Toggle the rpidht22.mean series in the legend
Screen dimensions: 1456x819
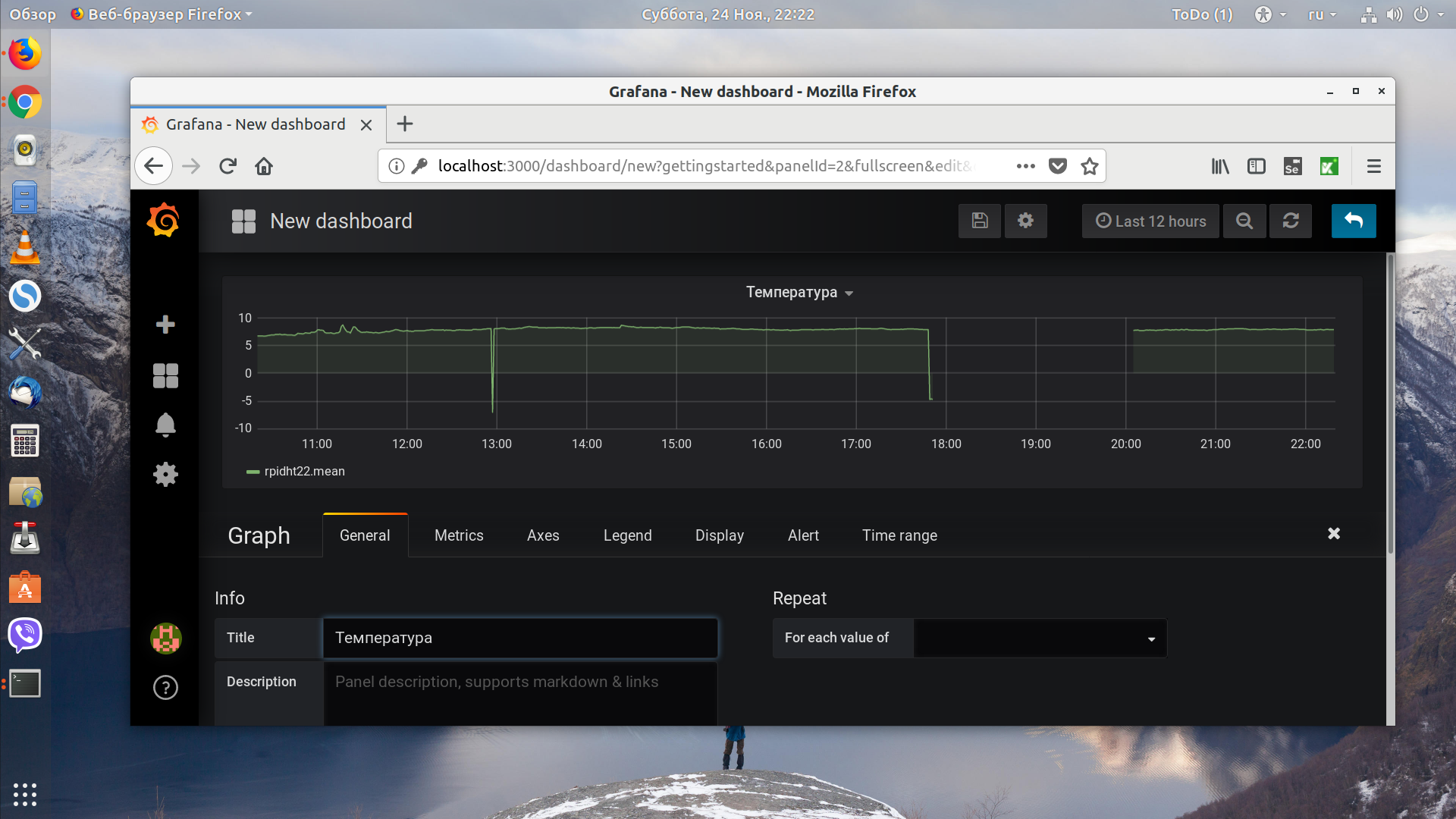coord(304,471)
